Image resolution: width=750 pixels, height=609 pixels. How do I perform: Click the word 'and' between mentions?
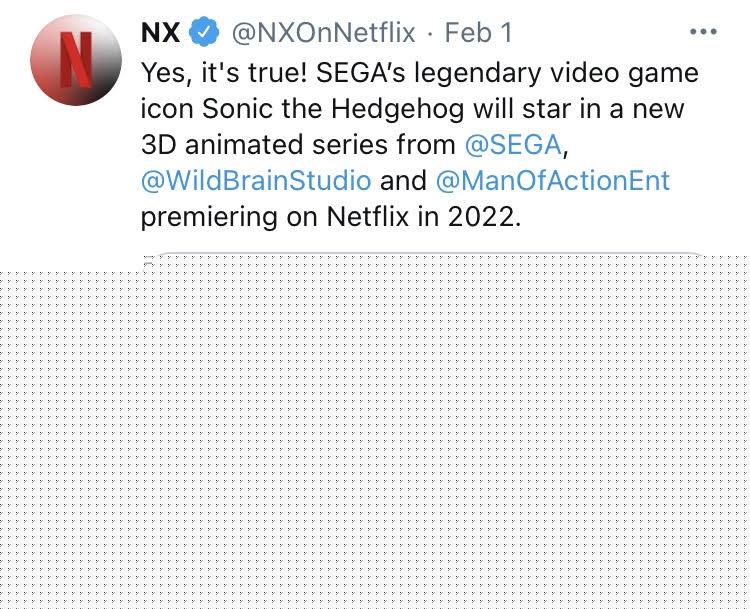click(403, 180)
